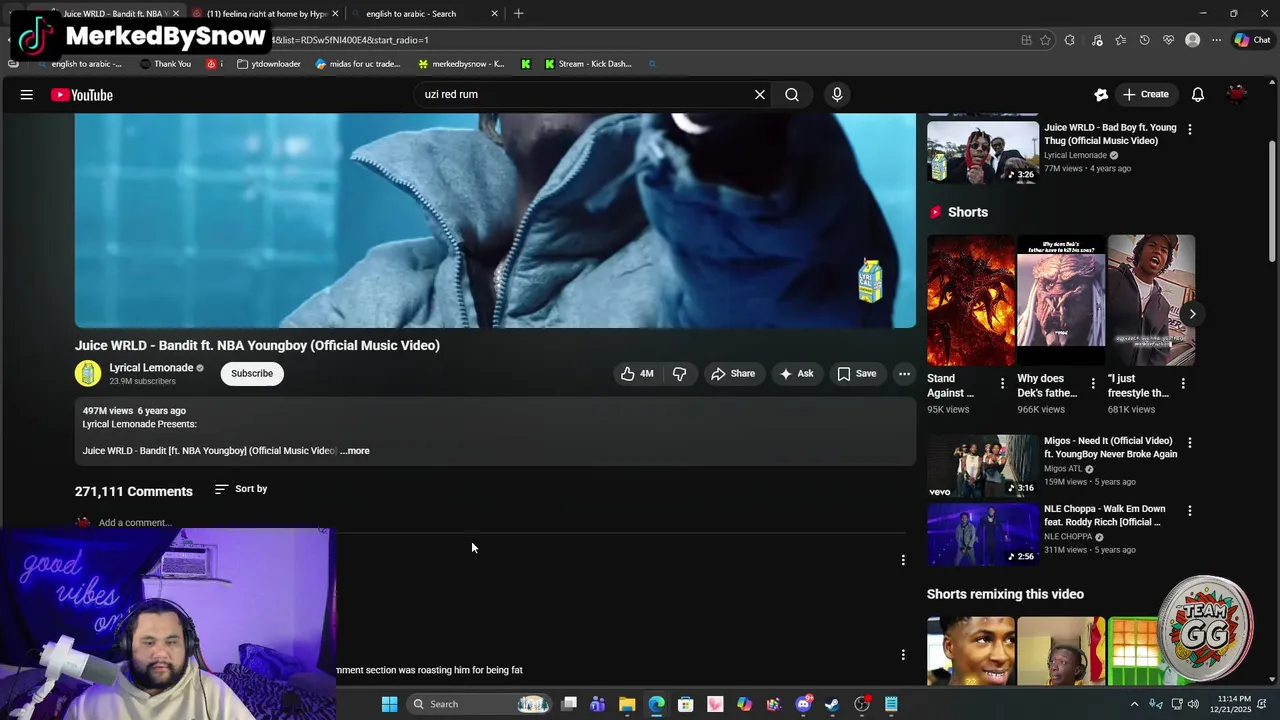
Task: Open NLE Choppa Walk Em Down thumbnail
Action: point(983,534)
